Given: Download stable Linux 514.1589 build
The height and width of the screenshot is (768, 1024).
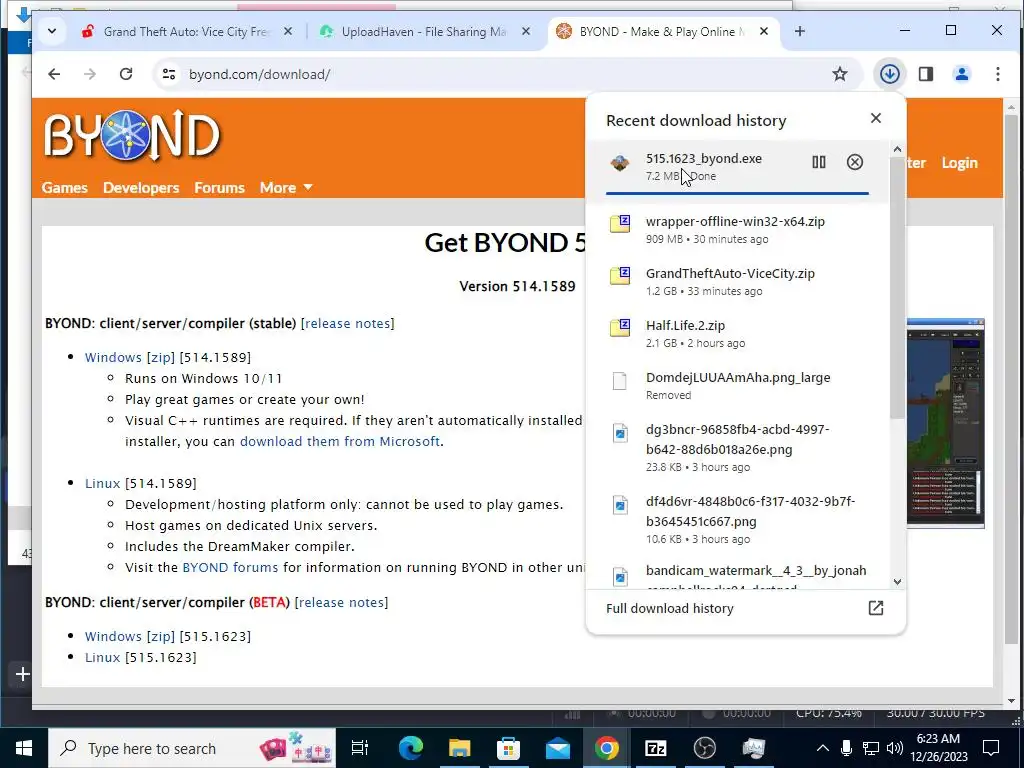Looking at the screenshot, I should (x=103, y=483).
